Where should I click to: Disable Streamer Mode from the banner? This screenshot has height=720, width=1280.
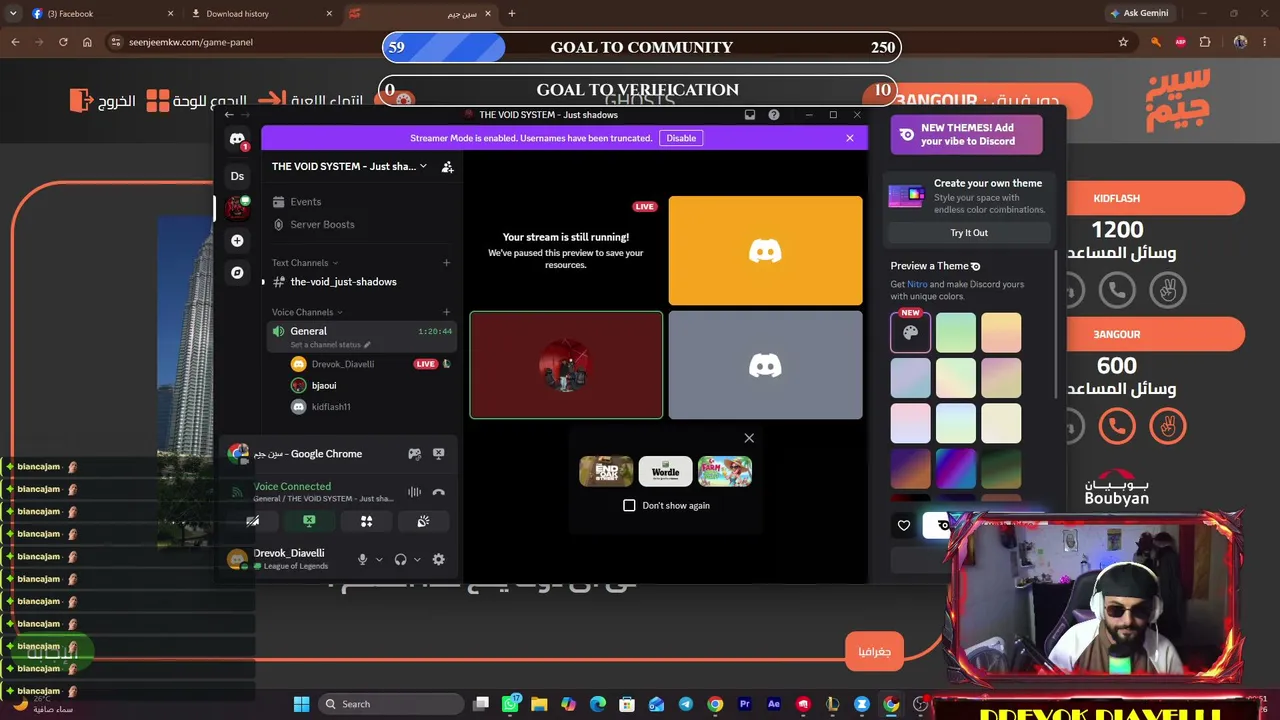point(681,138)
